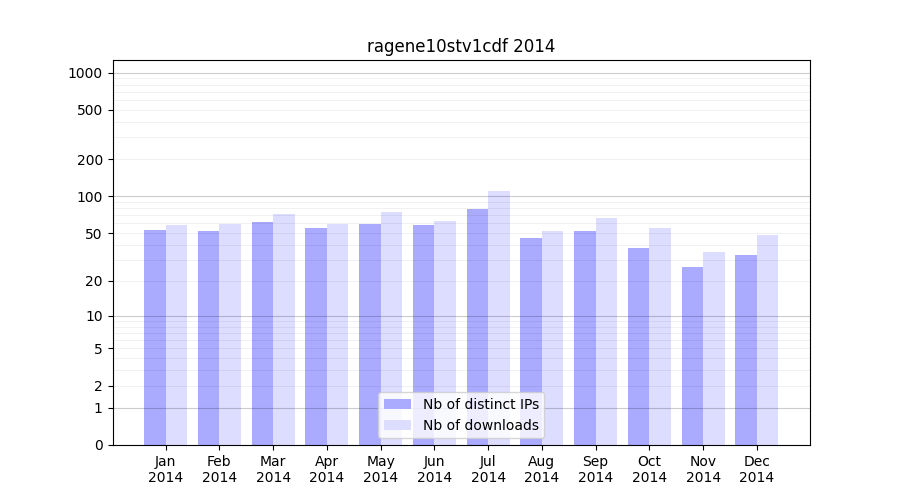This screenshot has height=500, width=900.
Task: Select the November downloads bar
Action: (714, 348)
